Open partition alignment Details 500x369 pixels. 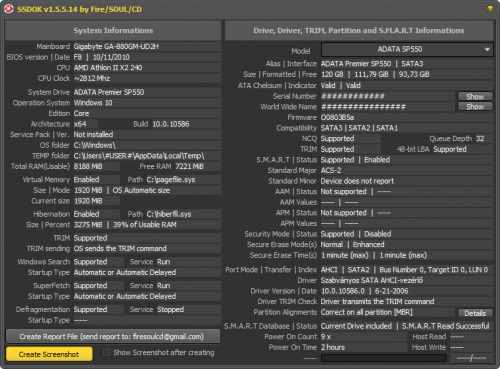point(475,313)
